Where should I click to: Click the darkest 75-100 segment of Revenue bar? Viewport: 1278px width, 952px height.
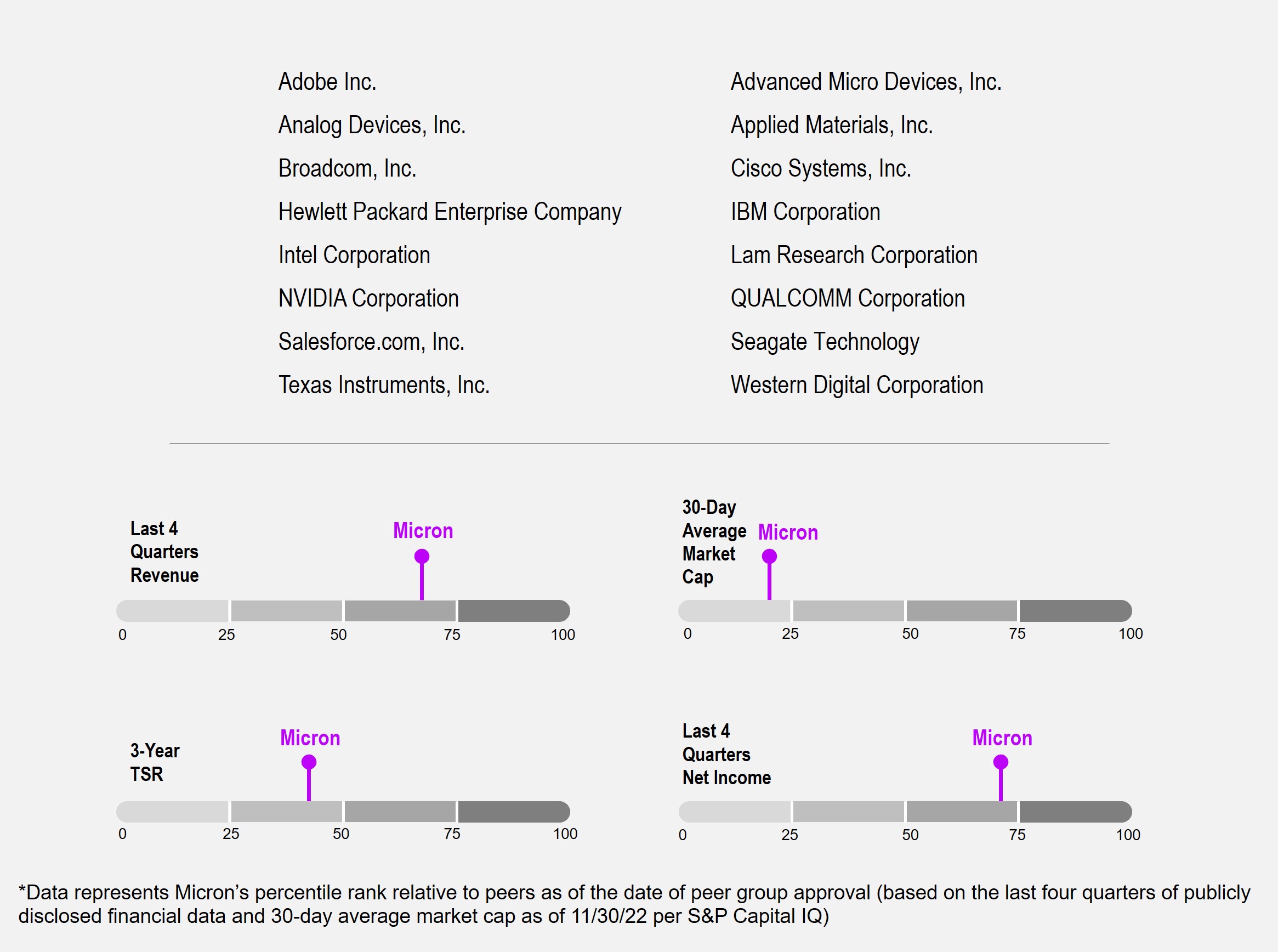pyautogui.click(x=513, y=611)
